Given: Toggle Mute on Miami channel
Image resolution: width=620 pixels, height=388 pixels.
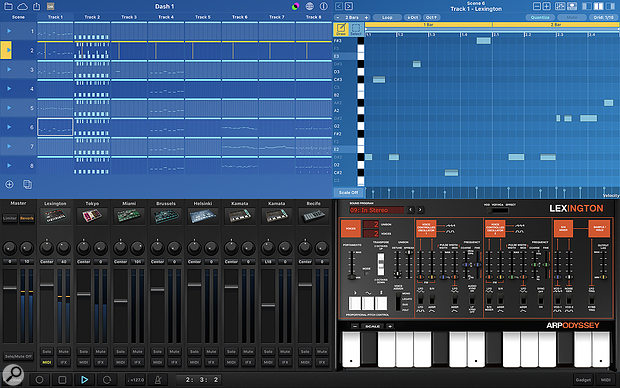Looking at the screenshot, I should (137, 351).
